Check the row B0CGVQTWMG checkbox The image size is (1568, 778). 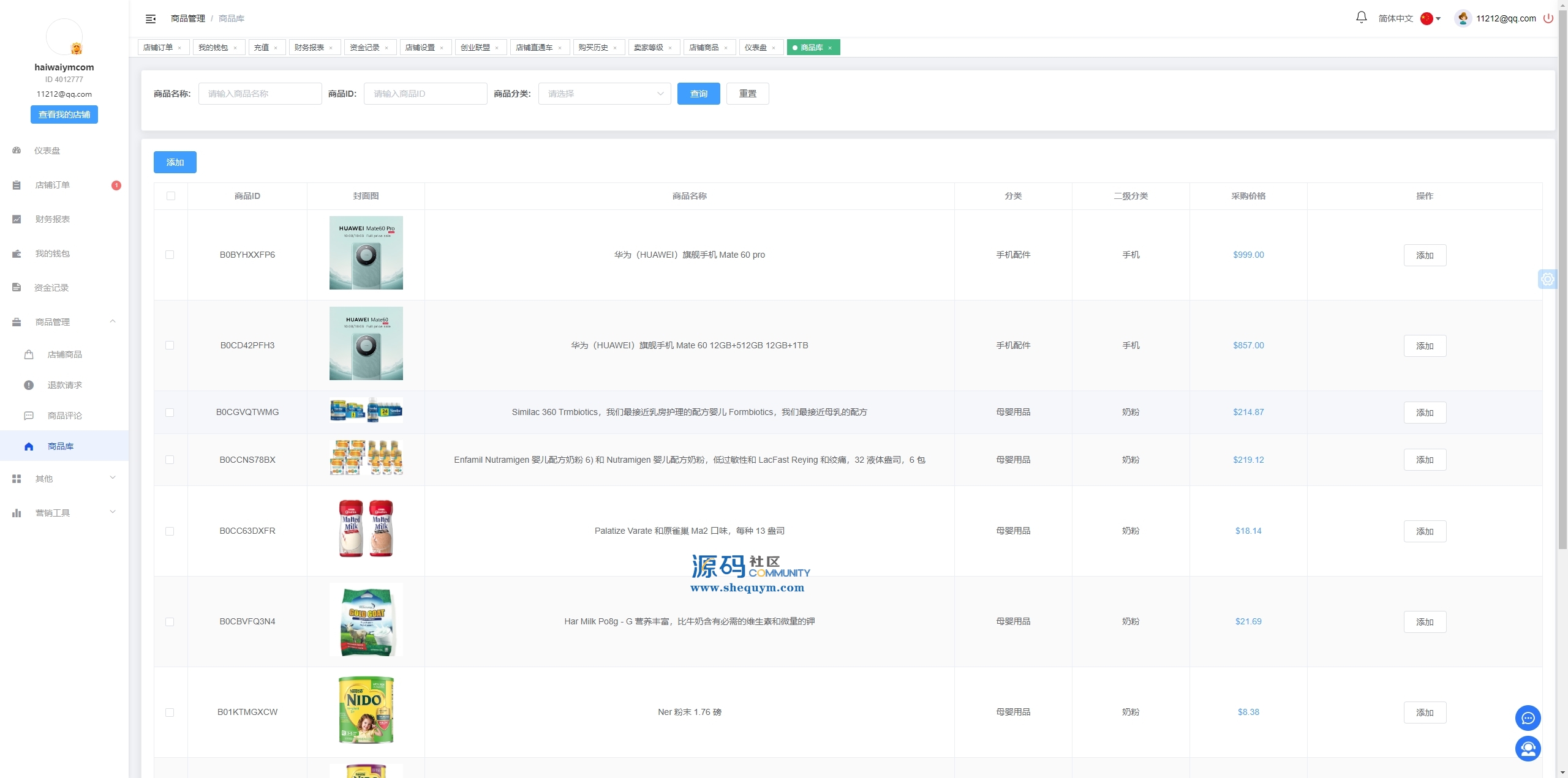click(x=170, y=413)
